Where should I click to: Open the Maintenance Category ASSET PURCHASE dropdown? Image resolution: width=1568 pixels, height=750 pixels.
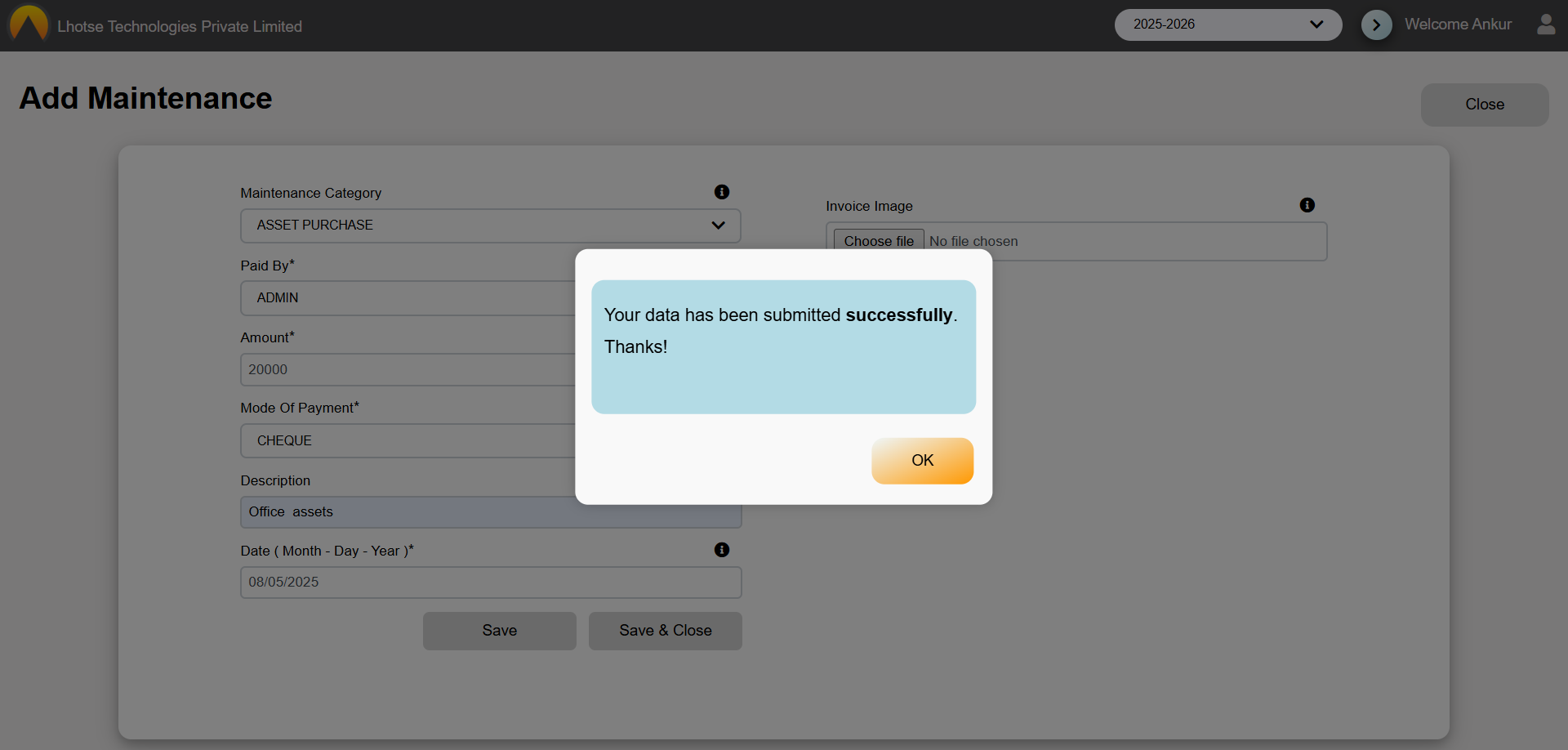pos(491,225)
